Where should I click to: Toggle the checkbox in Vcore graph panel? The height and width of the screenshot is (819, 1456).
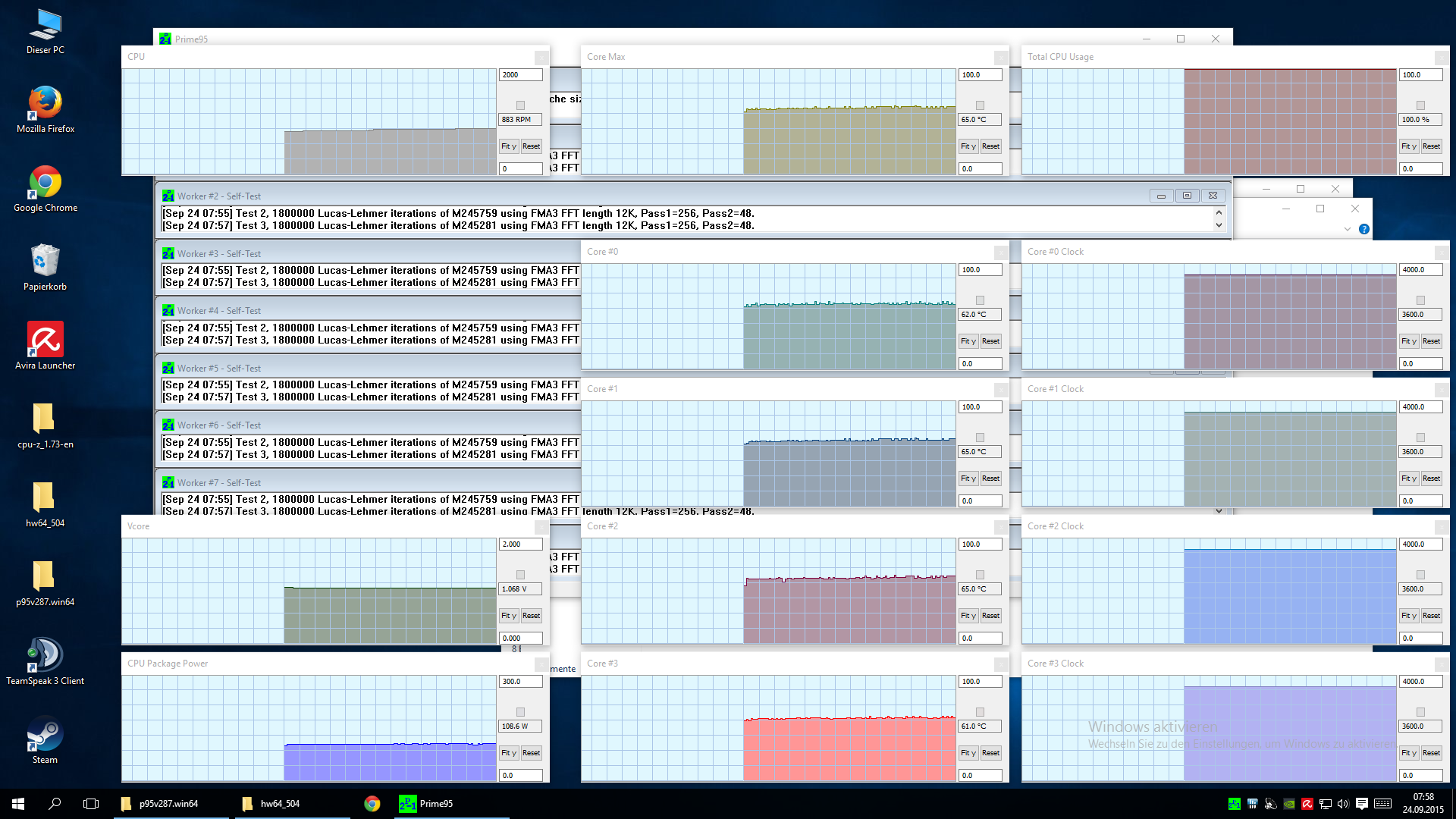[x=520, y=575]
